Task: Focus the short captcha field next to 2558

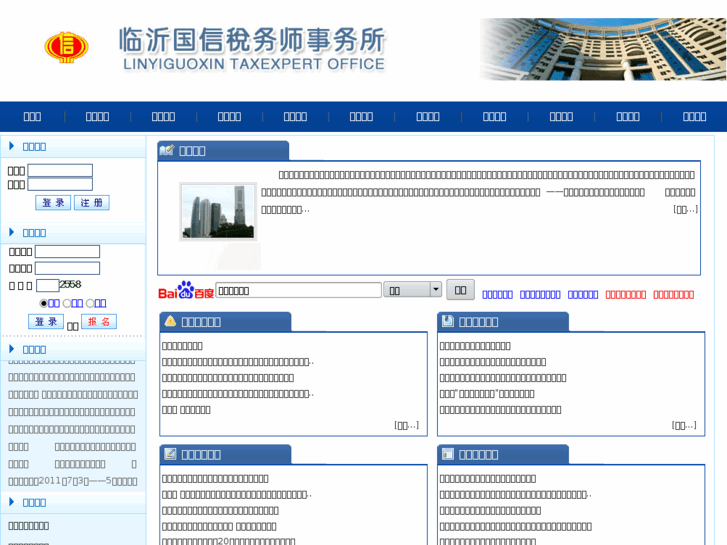Action: [x=48, y=285]
